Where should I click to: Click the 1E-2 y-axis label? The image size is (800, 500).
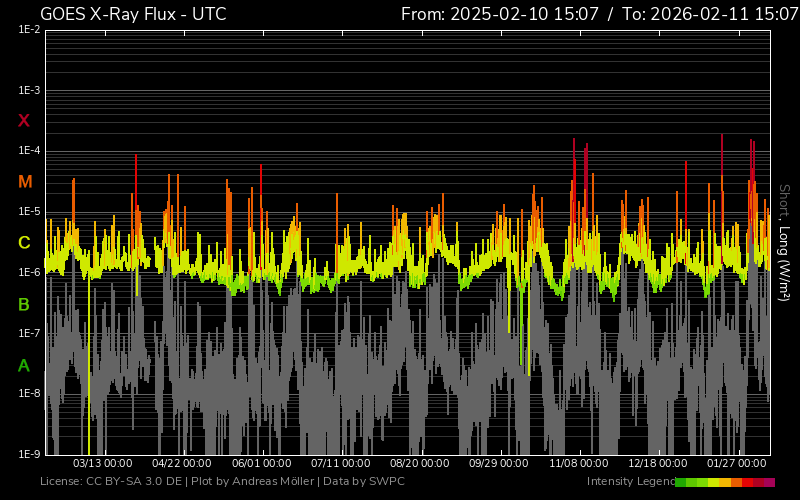point(29,30)
